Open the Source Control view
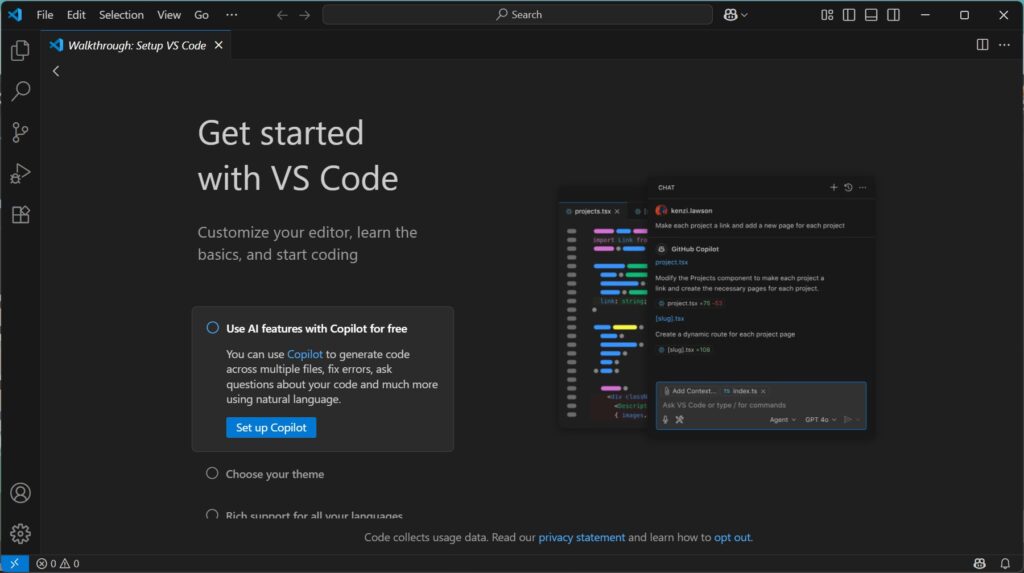This screenshot has height=573, width=1024. tap(20, 132)
